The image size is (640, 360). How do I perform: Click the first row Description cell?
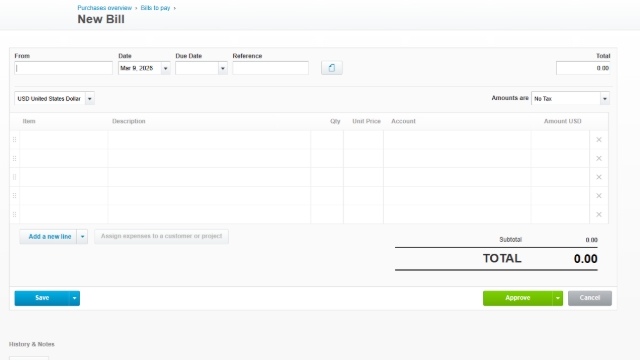pyautogui.click(x=209, y=140)
